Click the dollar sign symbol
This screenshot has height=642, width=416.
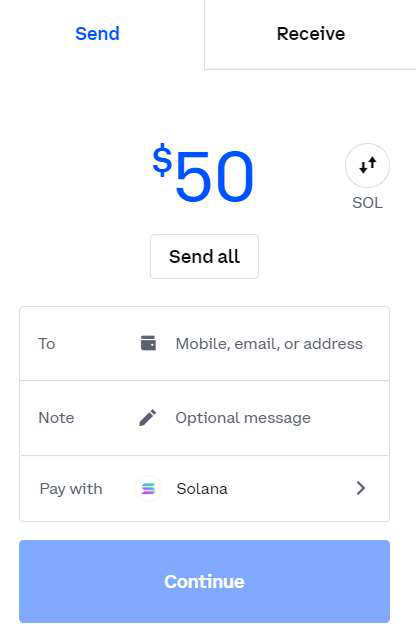[162, 160]
